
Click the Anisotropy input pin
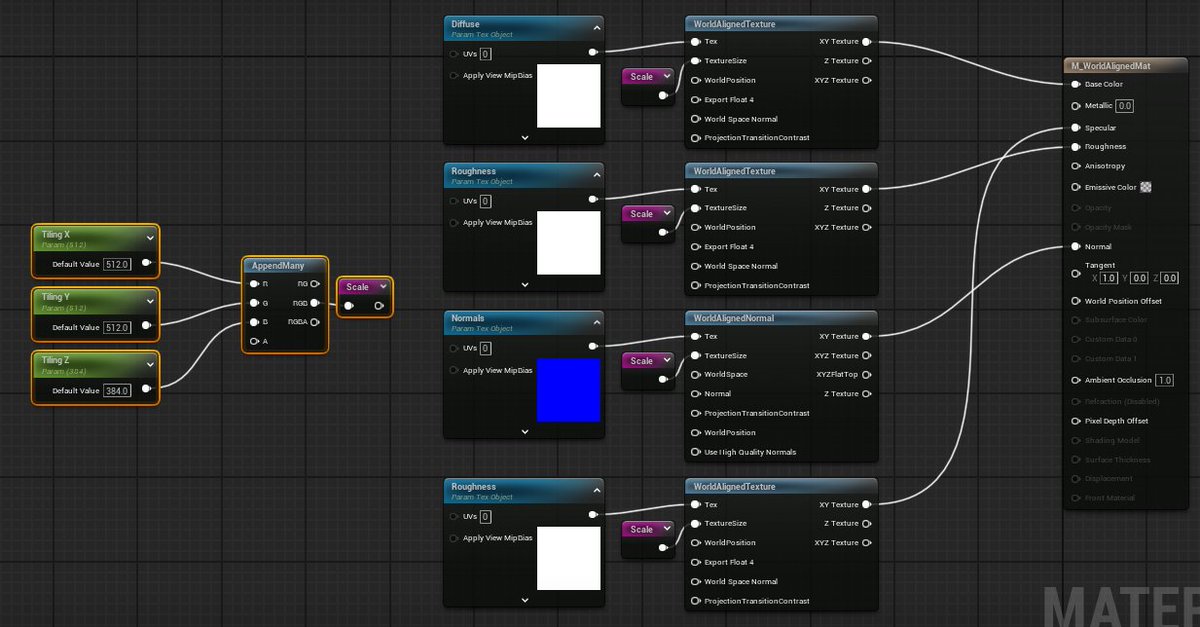coord(1076,166)
